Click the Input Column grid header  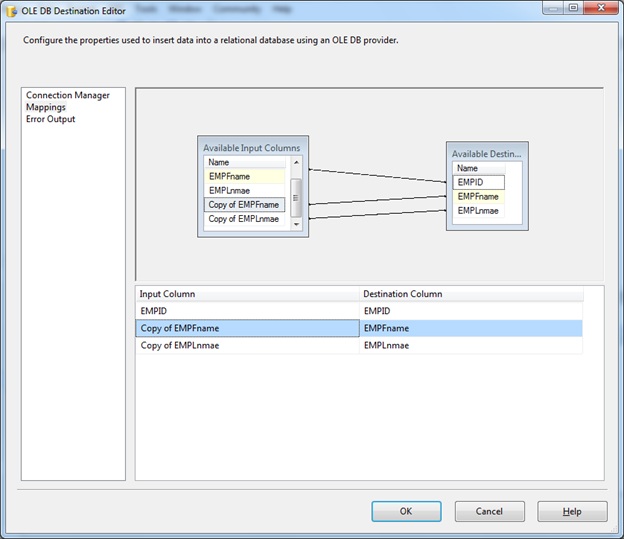[x=248, y=294]
